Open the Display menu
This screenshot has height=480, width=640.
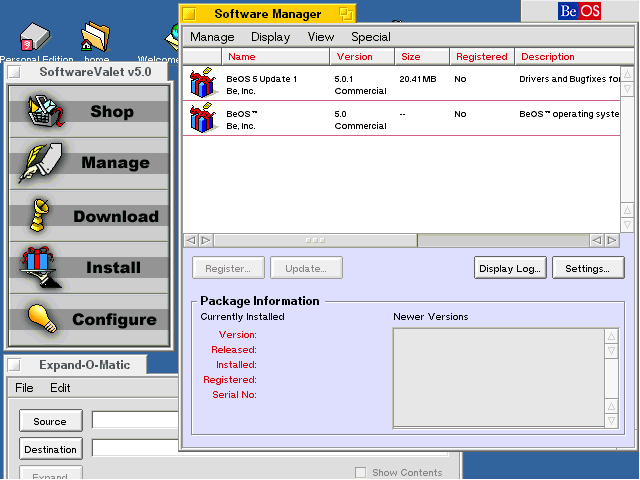pos(270,37)
